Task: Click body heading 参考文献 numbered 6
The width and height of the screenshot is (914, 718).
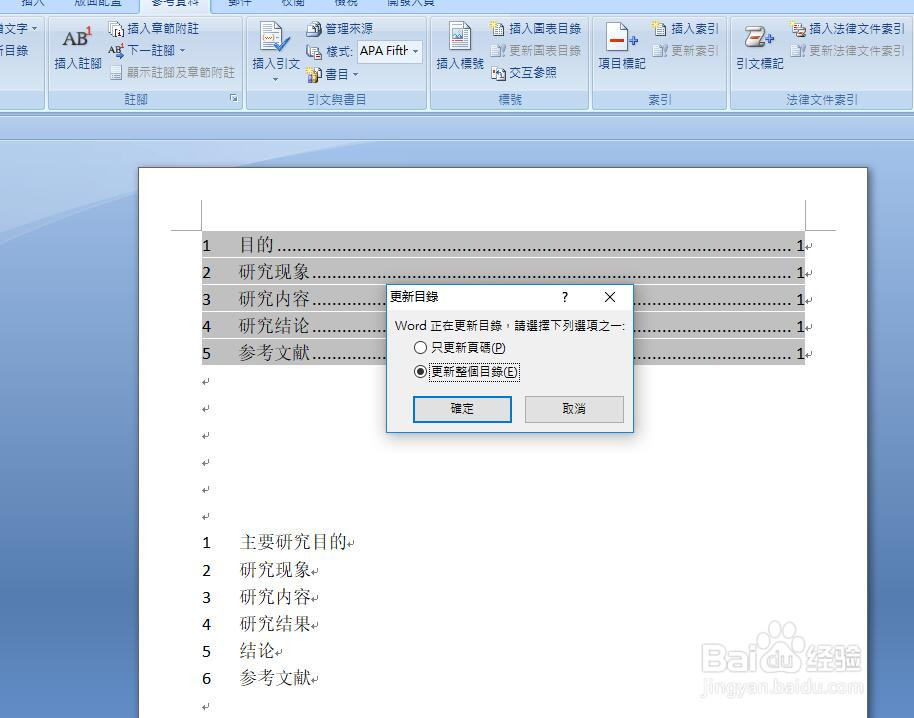Action: point(275,677)
